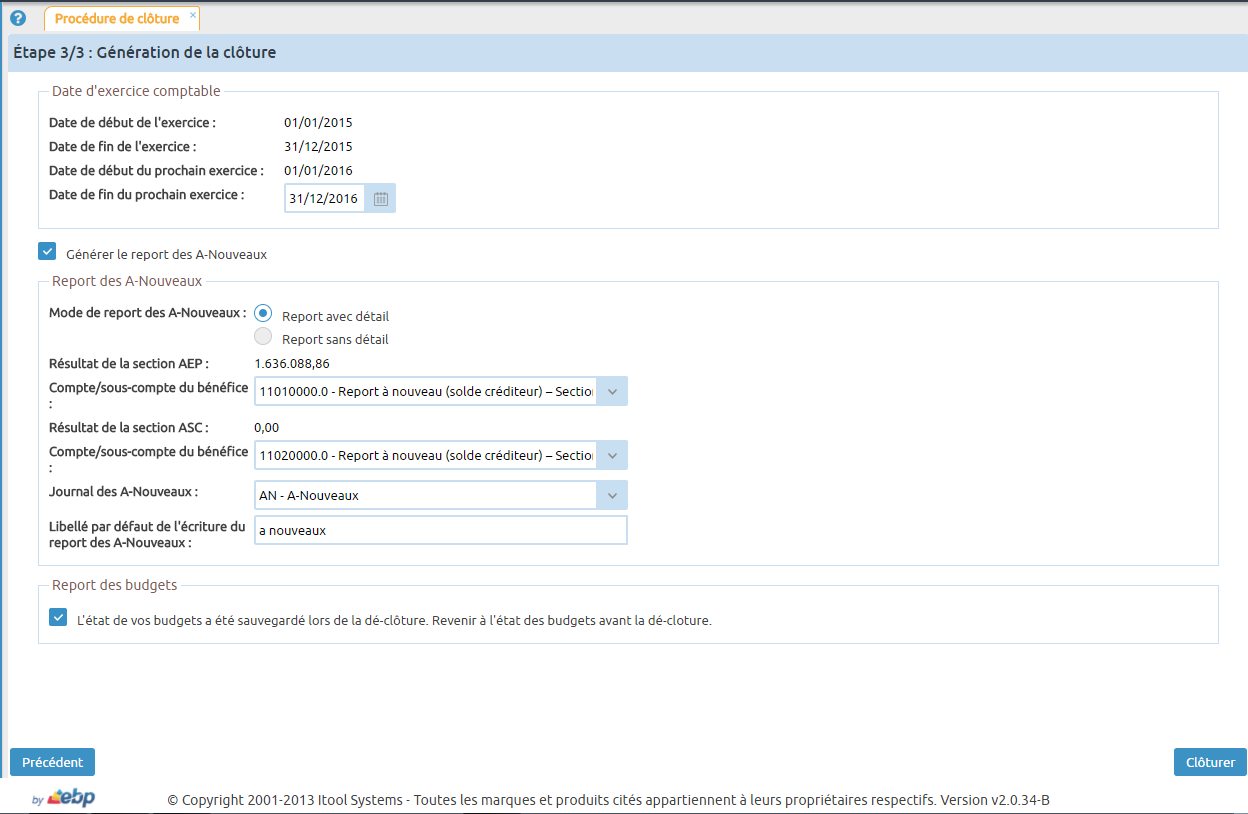Uncheck the budget state restoration checkbox
The height and width of the screenshot is (814, 1248).
[58, 618]
